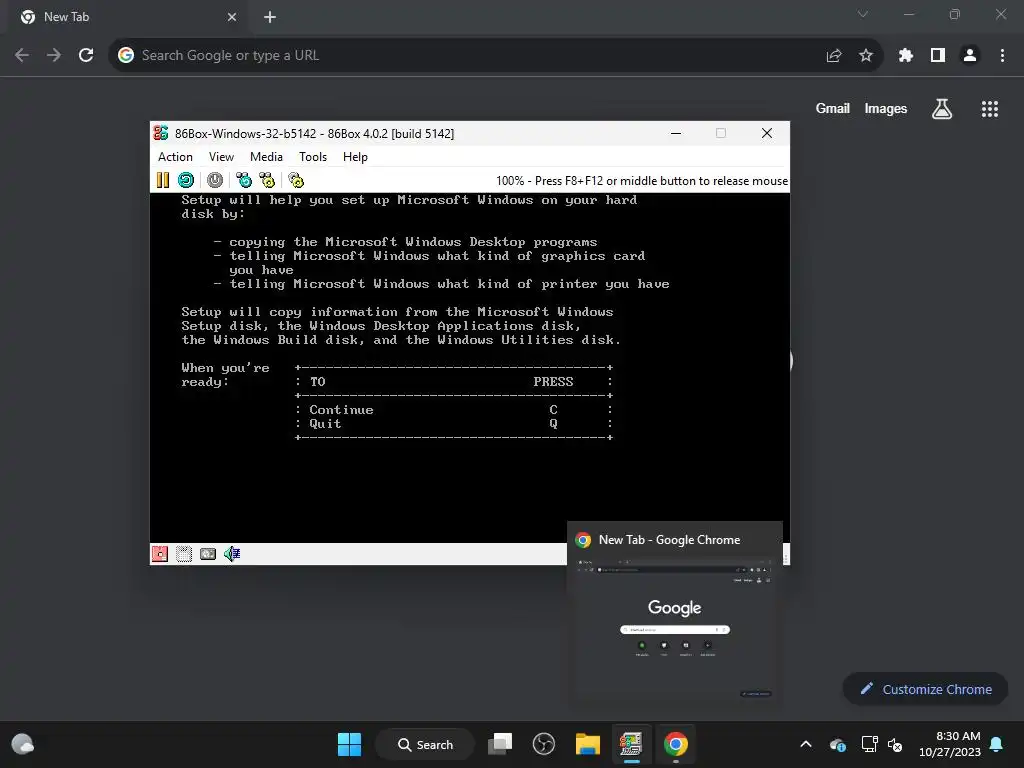Click Chrome back navigation arrow
This screenshot has height=768, width=1024.
click(22, 56)
